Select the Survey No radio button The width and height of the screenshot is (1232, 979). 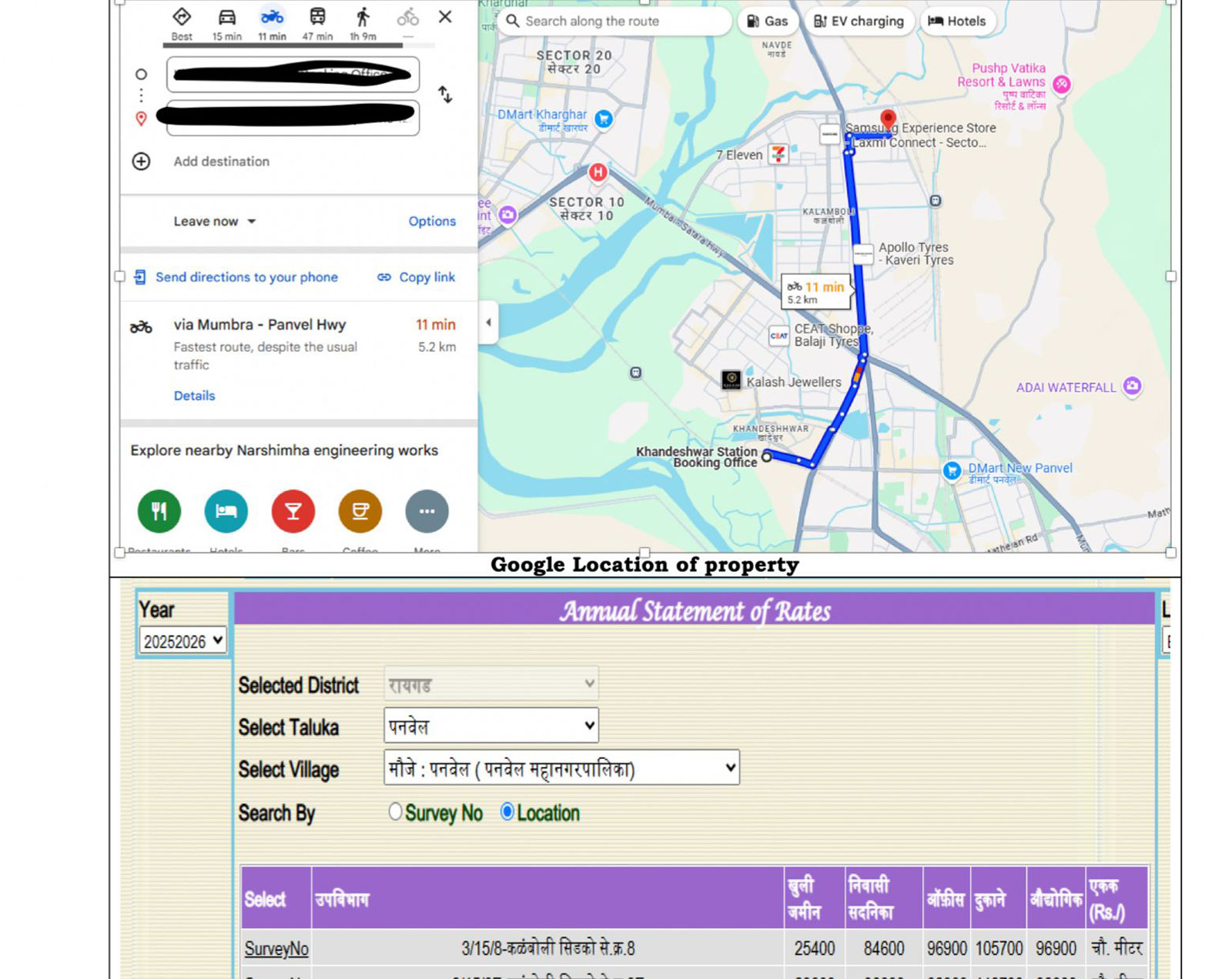pyautogui.click(x=395, y=812)
